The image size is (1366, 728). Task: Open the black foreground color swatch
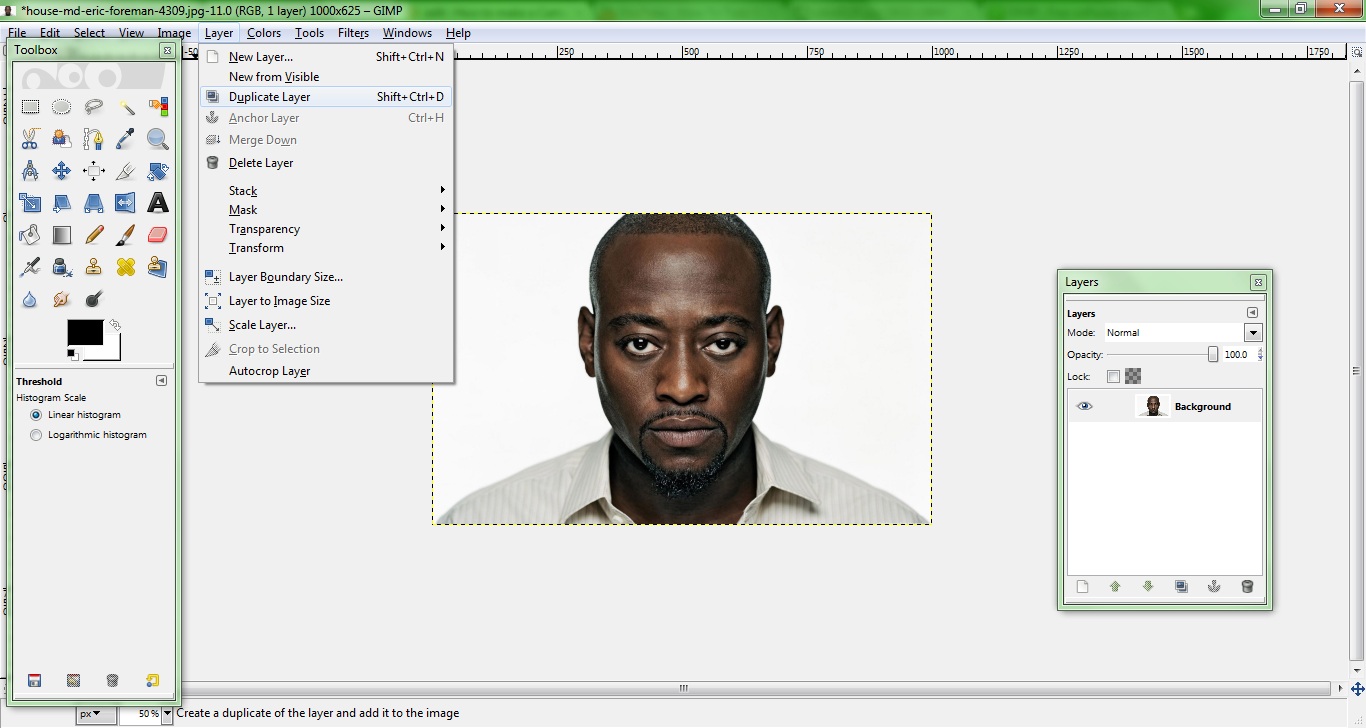(84, 333)
